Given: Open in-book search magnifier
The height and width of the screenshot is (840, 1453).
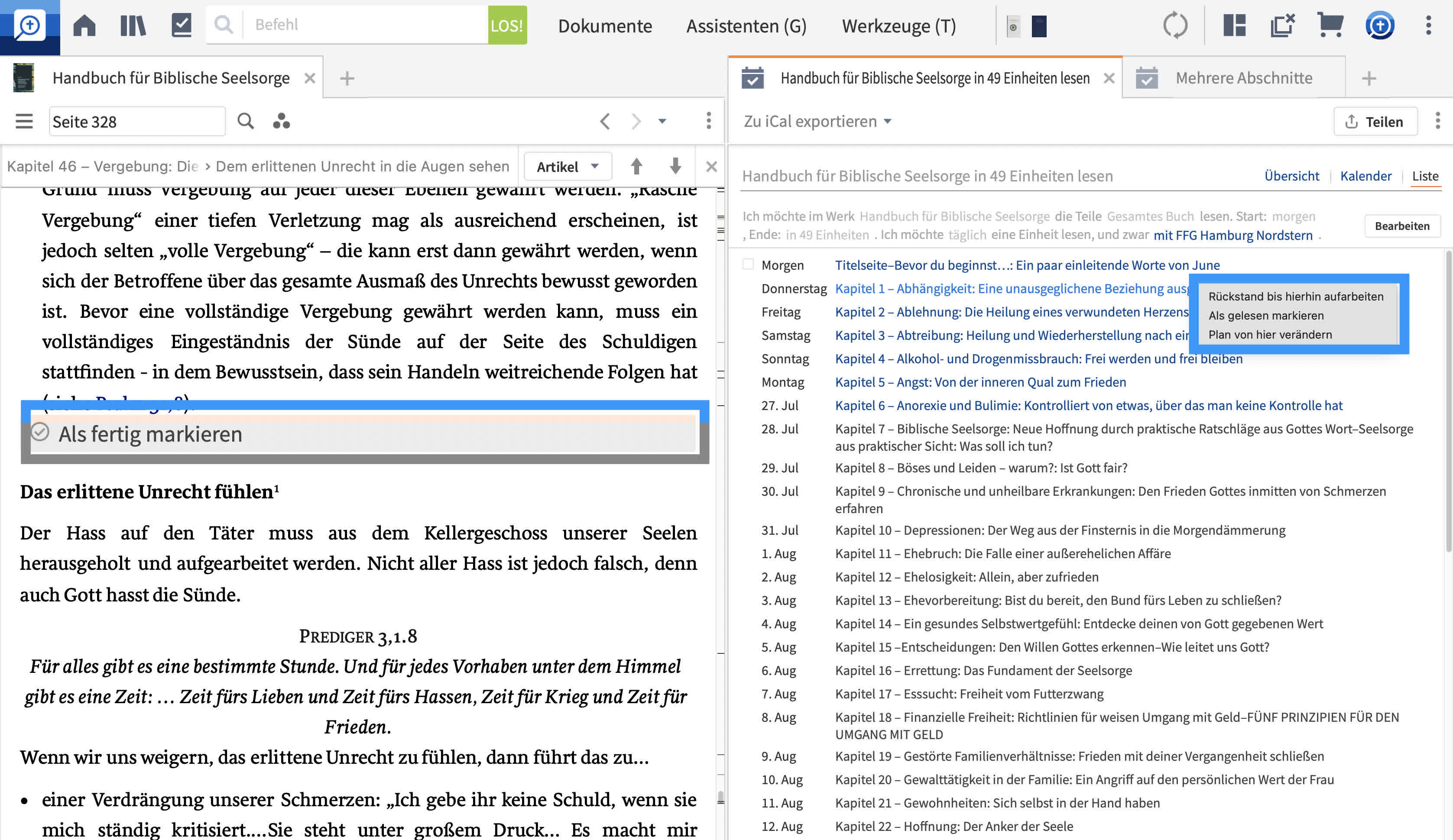Looking at the screenshot, I should tap(246, 121).
